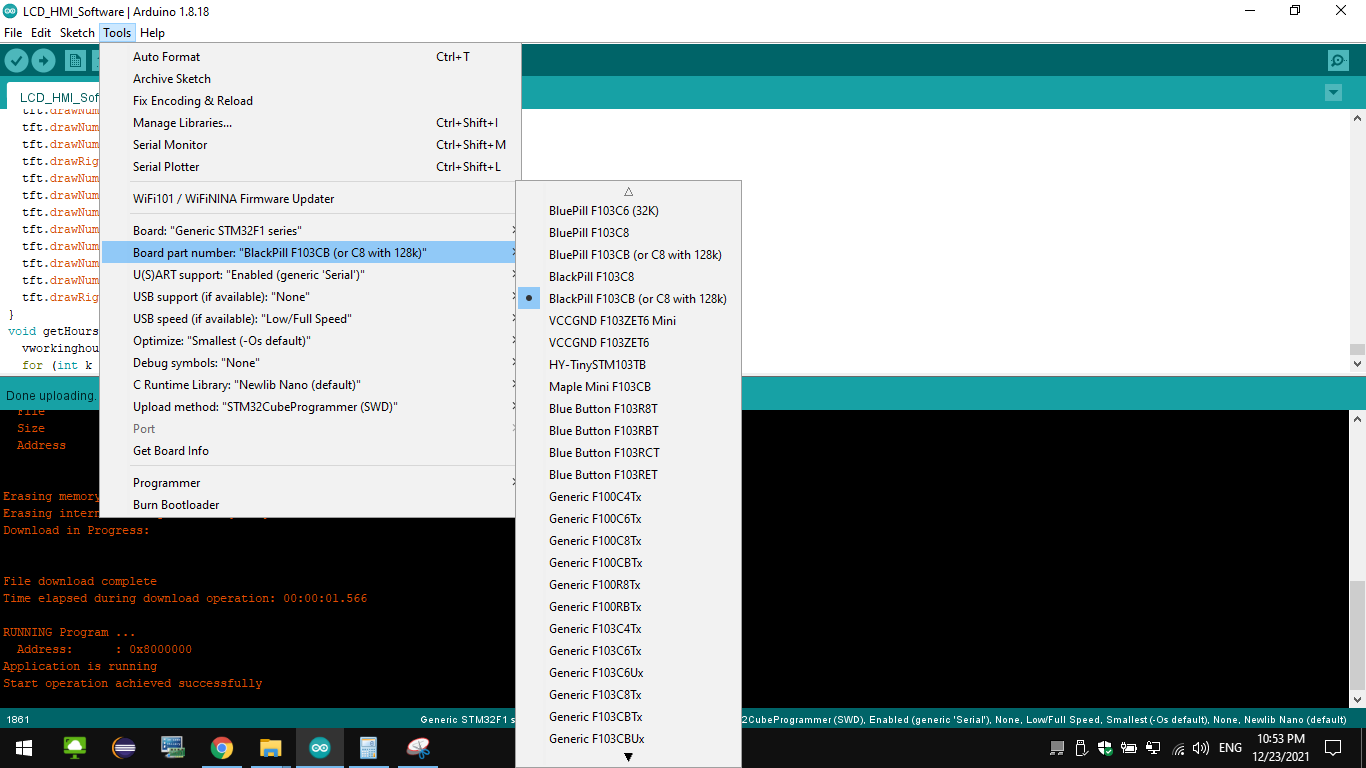Click the down arrow of board list
This screenshot has height=768, width=1366.
click(629, 757)
